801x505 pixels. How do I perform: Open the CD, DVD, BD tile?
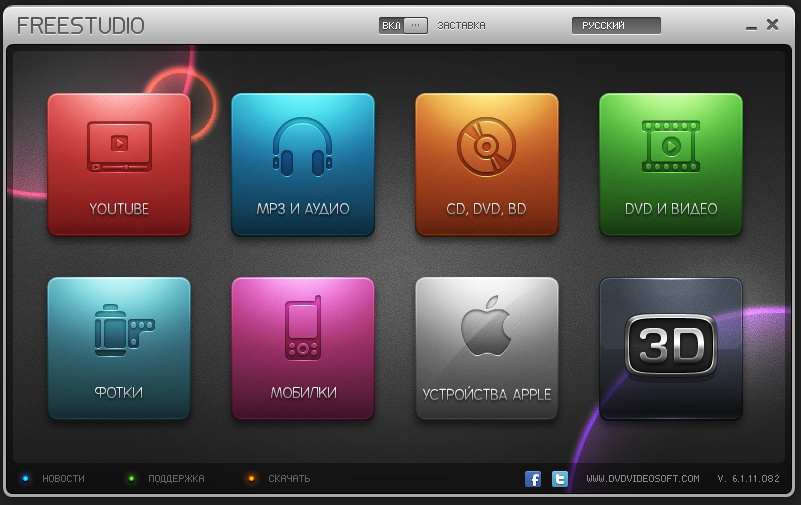click(487, 164)
